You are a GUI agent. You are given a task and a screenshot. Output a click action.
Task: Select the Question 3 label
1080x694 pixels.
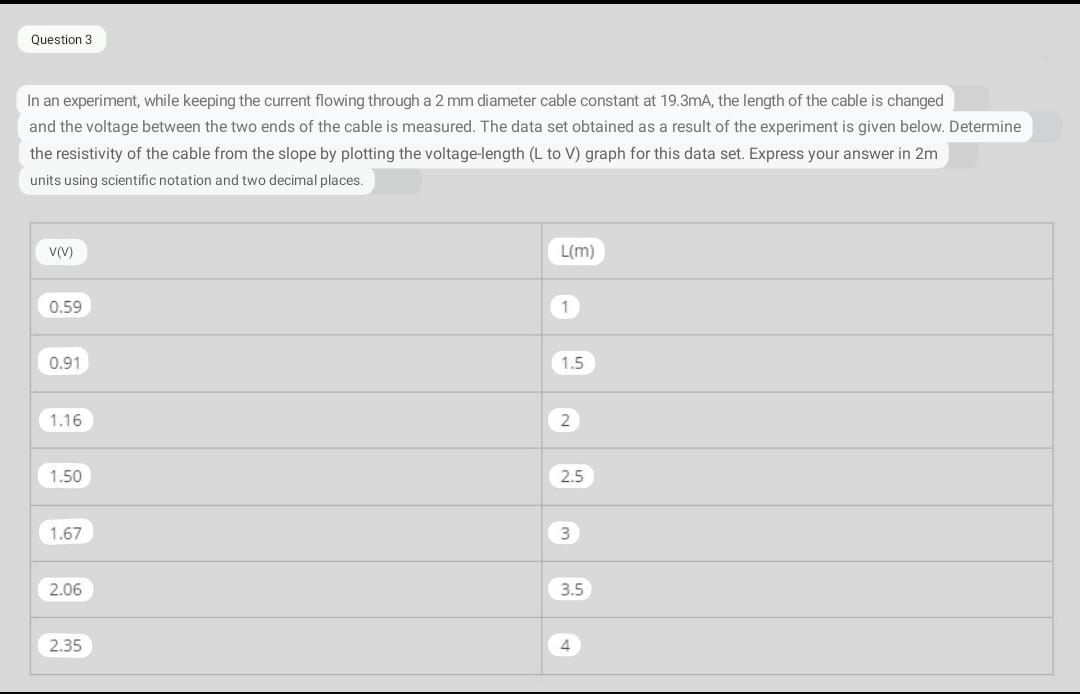pyautogui.click(x=61, y=39)
